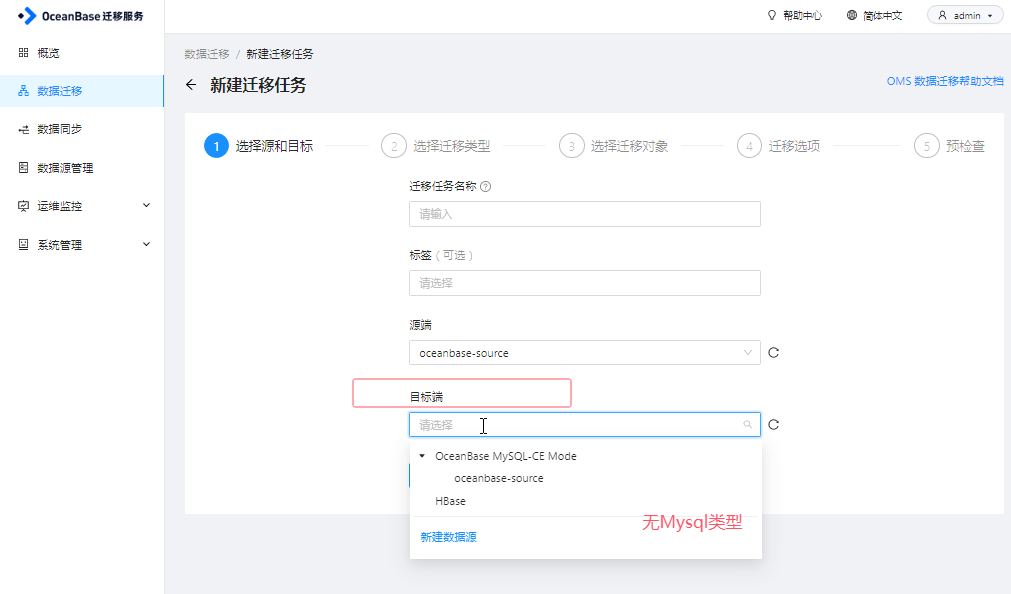Click the 数据迁移 breadcrumb link
Viewport: 1011px width, 594px height.
207,54
